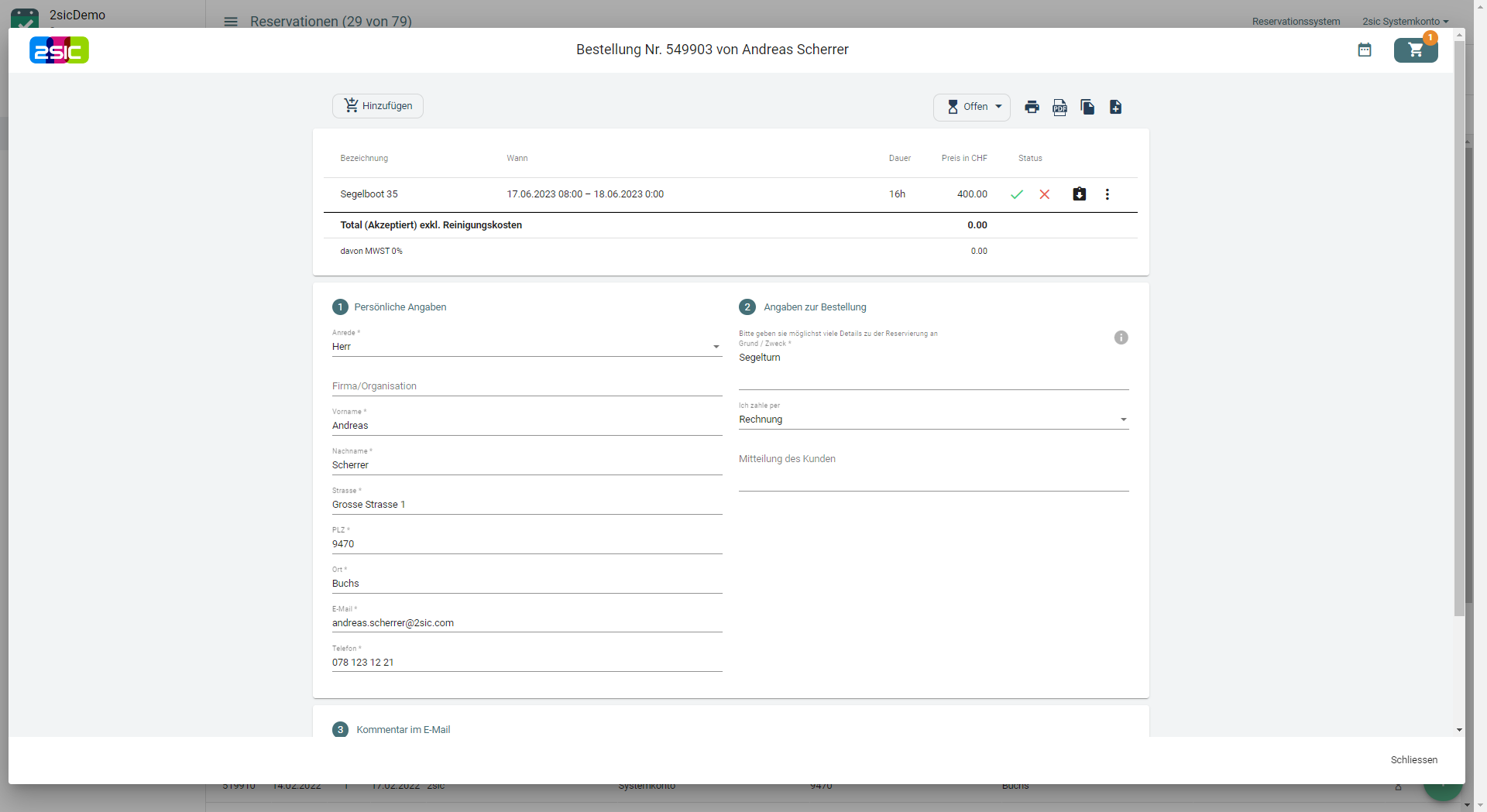Open the Offen status dropdown
Screen dimensions: 1487x812
pyautogui.click(x=972, y=107)
